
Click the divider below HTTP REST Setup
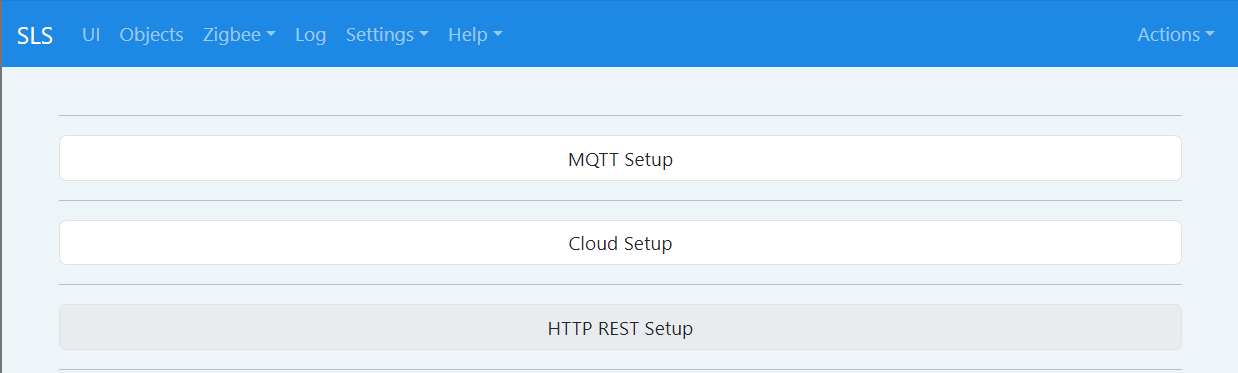point(620,369)
